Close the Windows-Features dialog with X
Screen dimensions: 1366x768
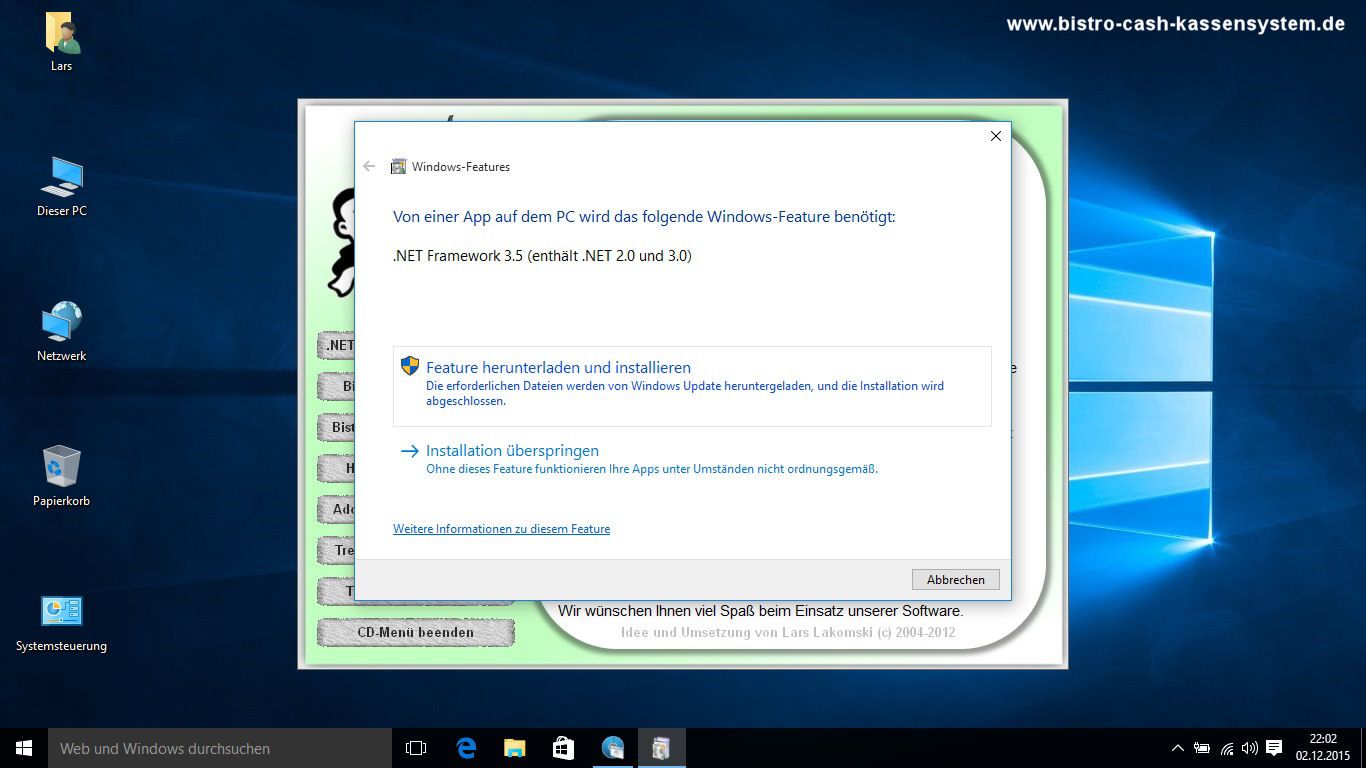tap(995, 136)
